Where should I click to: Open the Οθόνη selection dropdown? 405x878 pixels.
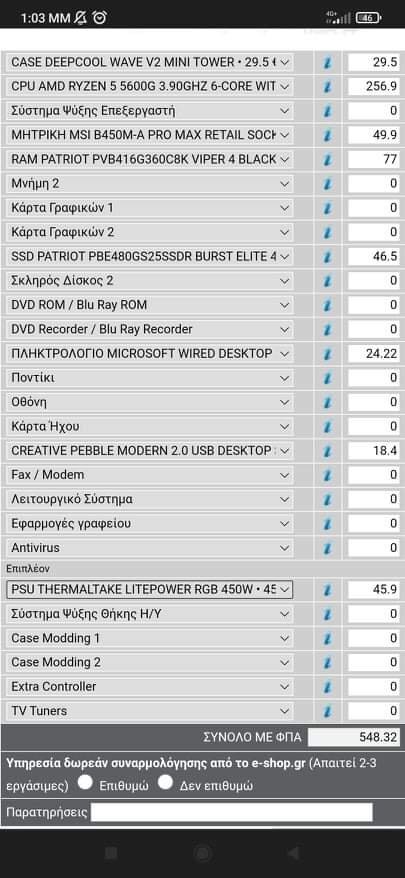pos(150,402)
